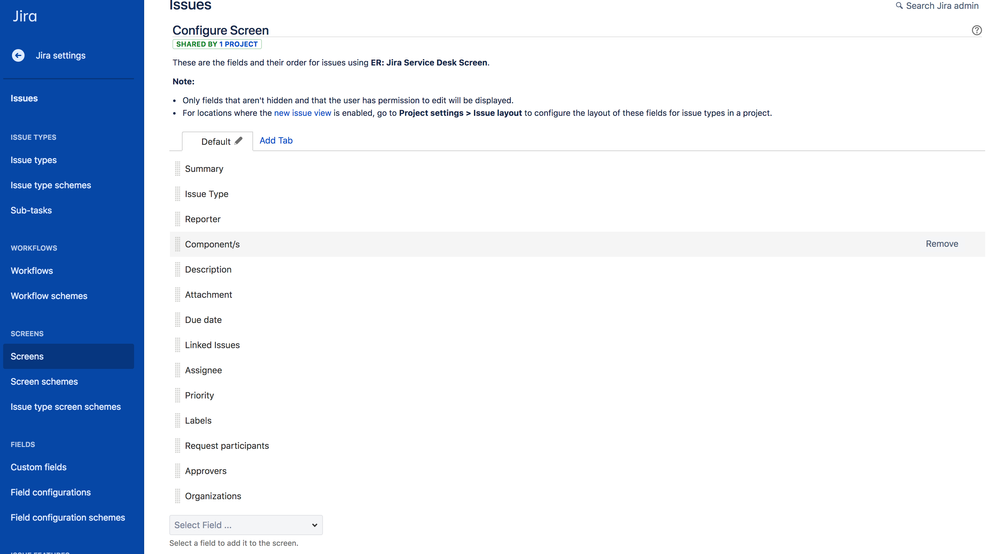
Task: Select the Assignee field row
Action: pos(577,370)
